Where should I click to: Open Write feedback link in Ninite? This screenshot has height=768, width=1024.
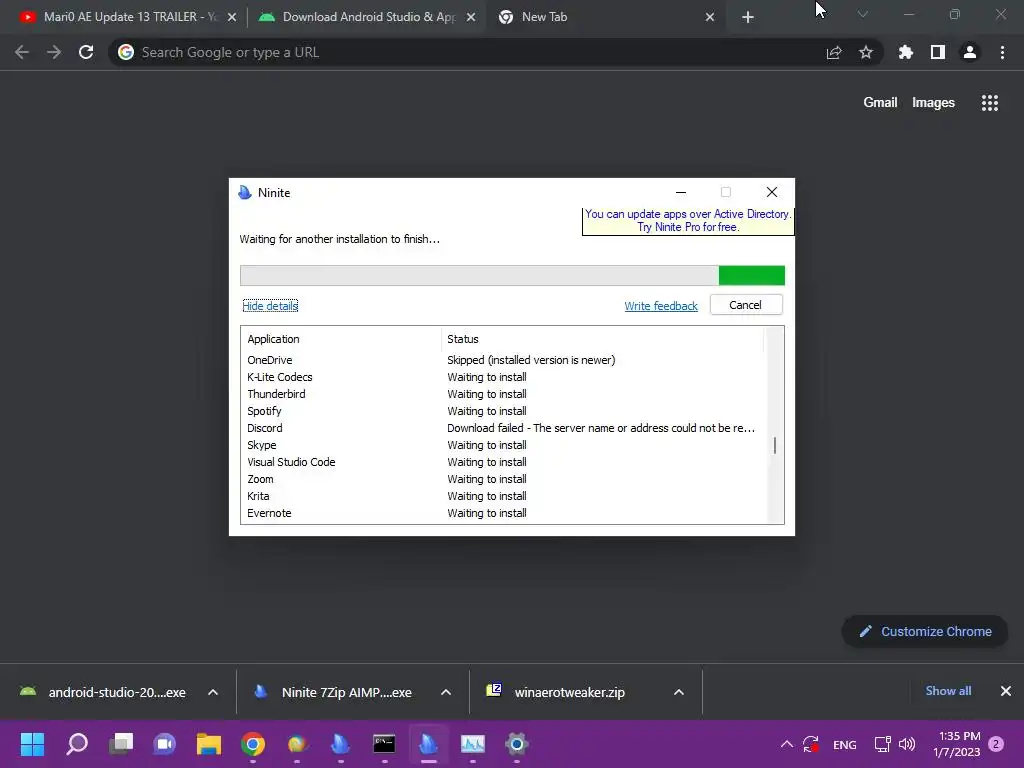click(661, 306)
